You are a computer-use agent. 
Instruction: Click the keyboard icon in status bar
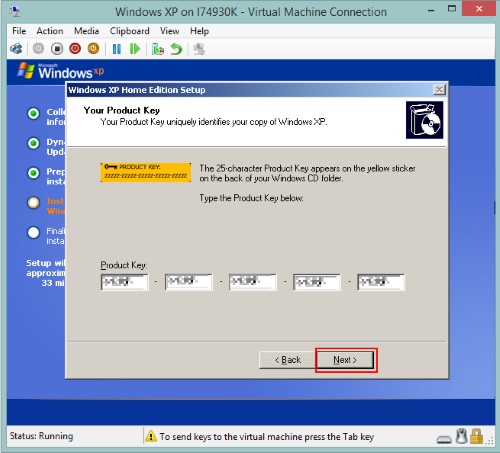(x=444, y=440)
